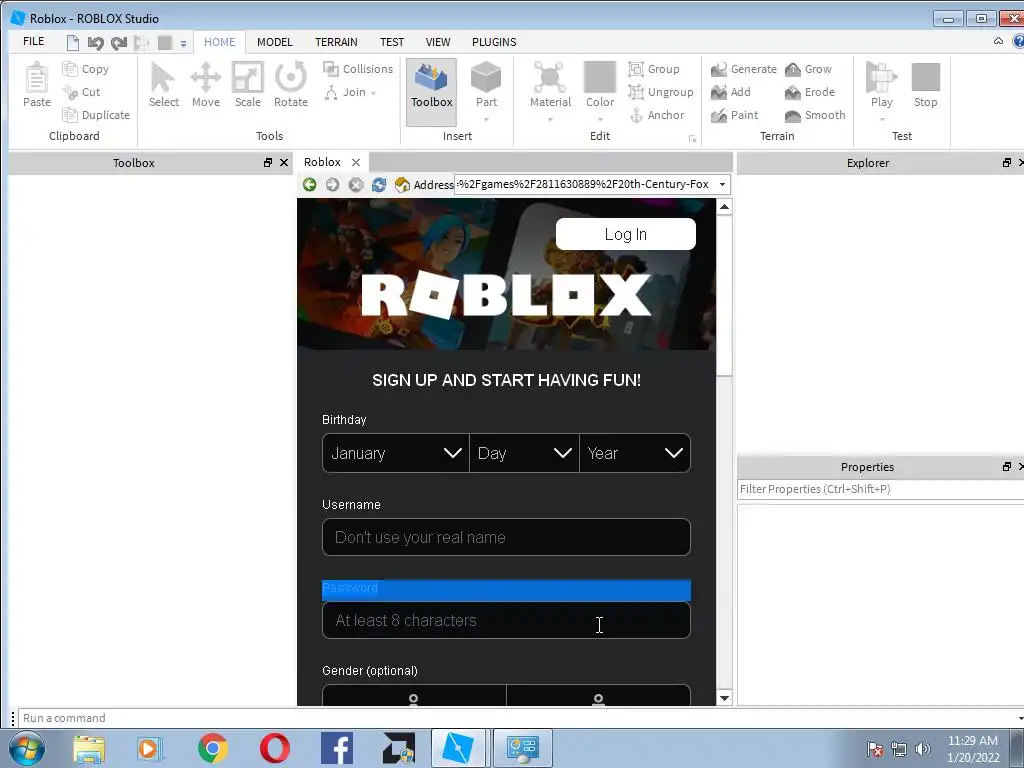Toggle the Collisions option
Screen dimensions: 1024x768
click(358, 69)
